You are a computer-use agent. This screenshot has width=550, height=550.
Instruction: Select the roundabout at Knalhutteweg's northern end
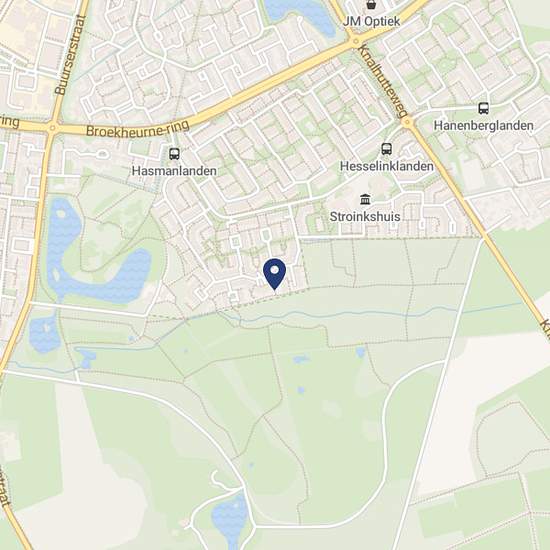tap(356, 41)
